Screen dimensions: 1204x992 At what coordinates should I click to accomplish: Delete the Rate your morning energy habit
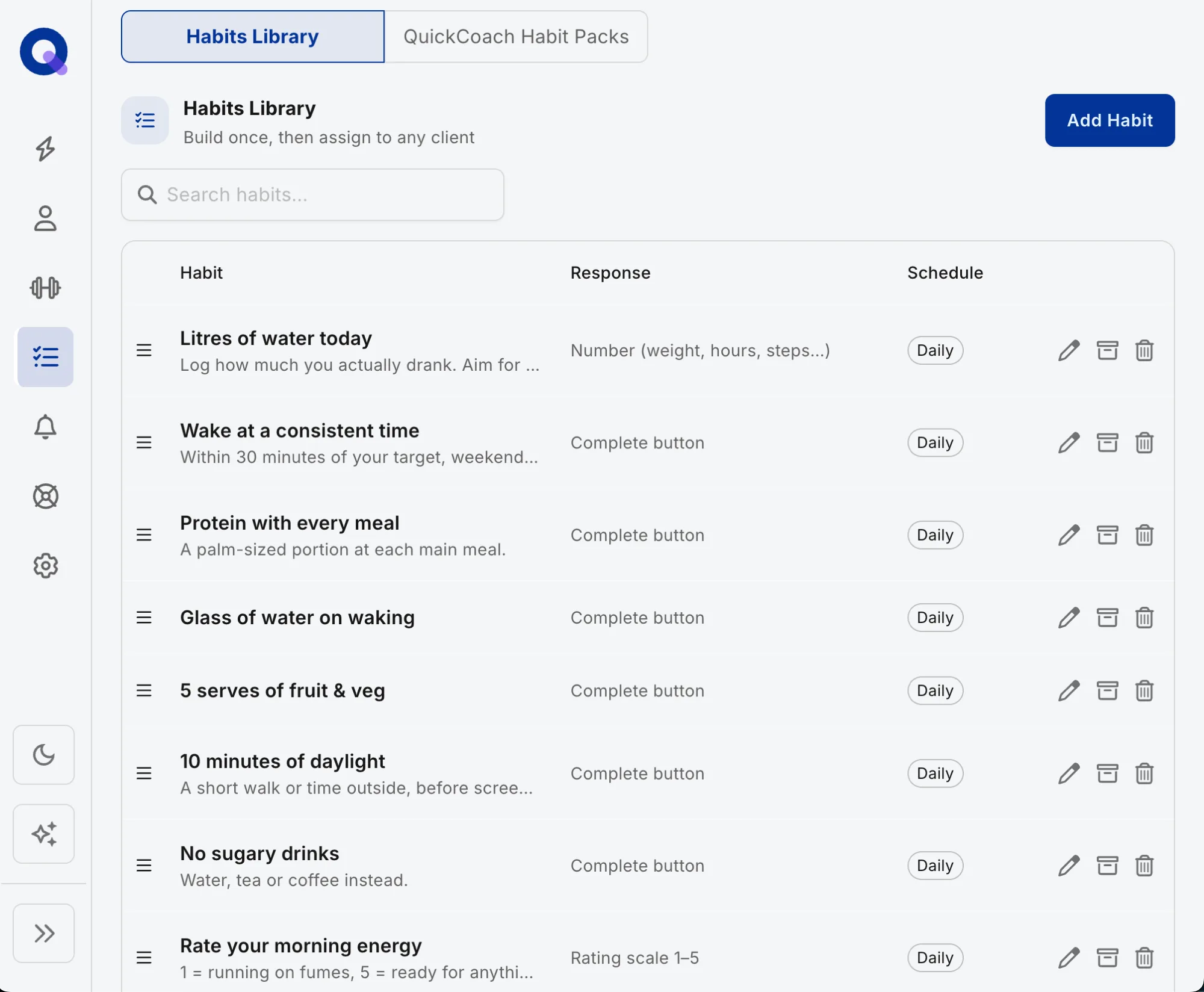(x=1144, y=958)
